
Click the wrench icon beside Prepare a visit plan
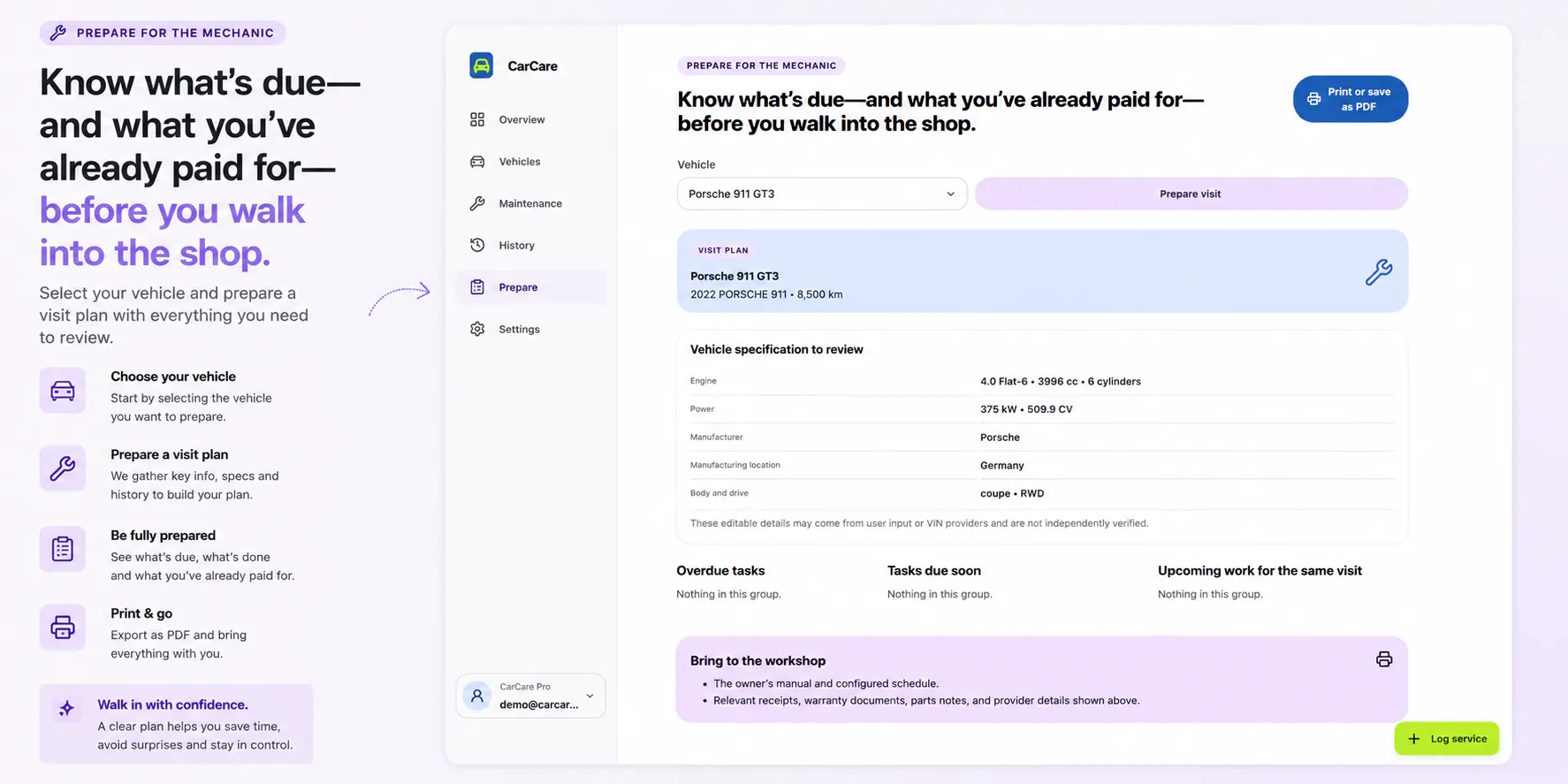click(x=63, y=468)
